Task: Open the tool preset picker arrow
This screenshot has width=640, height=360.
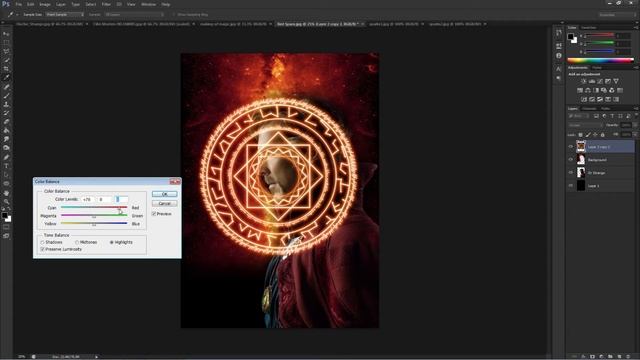Action: coord(18,15)
